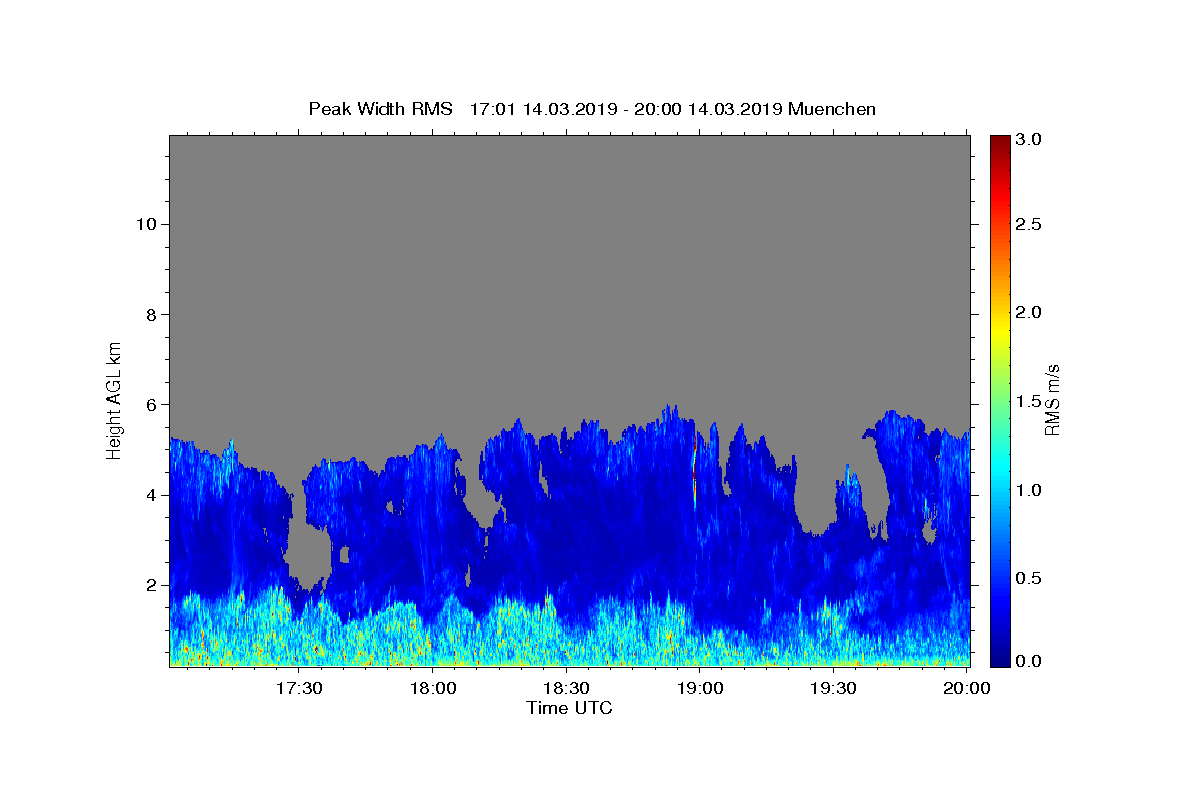Click the colorbar value '2.0'

pyautogui.click(x=1029, y=313)
